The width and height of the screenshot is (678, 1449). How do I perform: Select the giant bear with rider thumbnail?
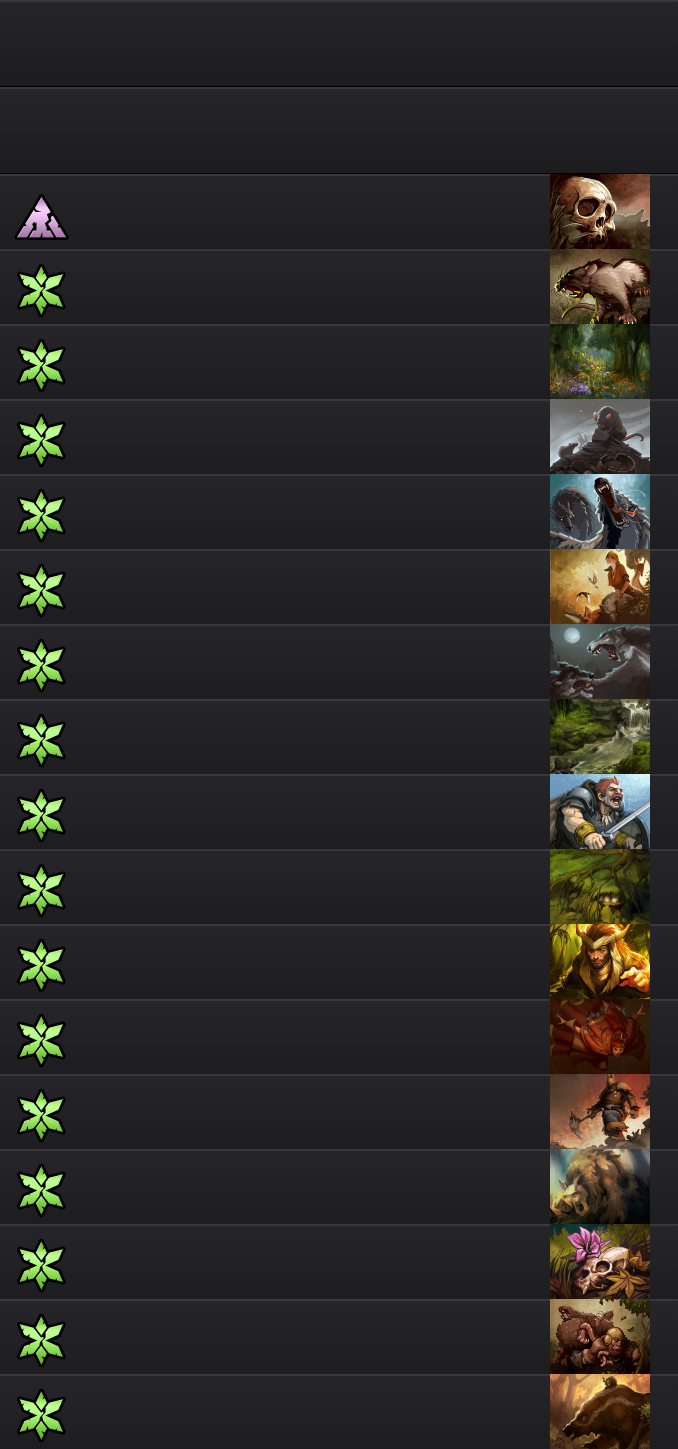click(x=600, y=1412)
